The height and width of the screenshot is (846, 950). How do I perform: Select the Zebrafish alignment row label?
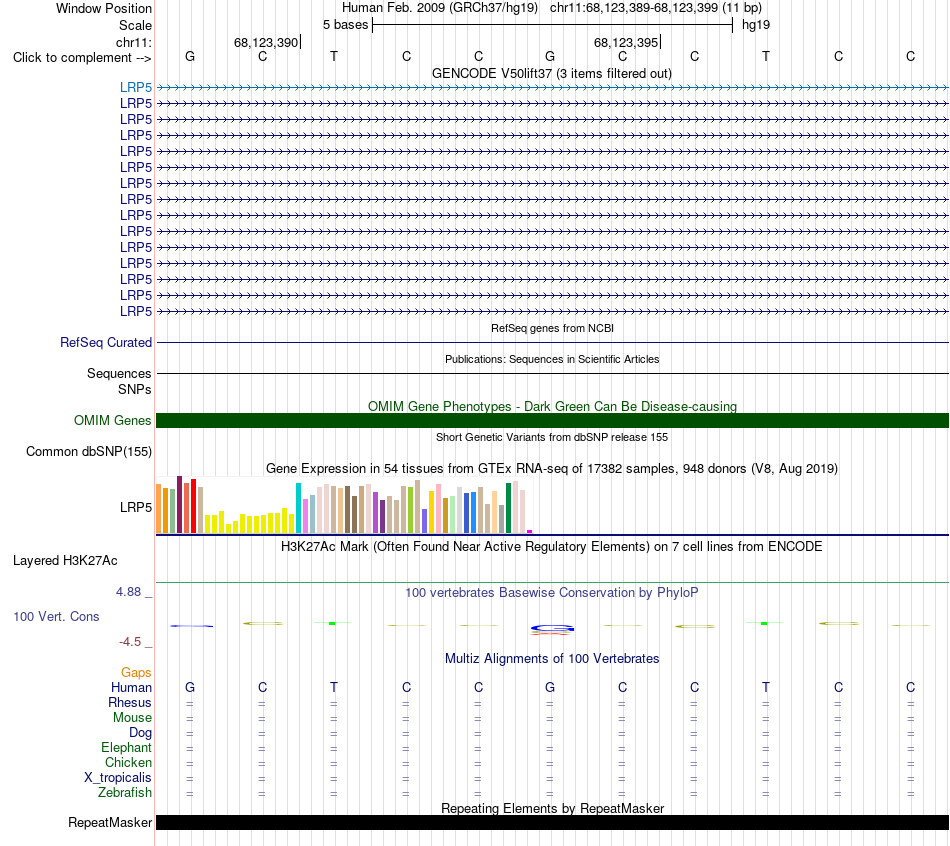point(125,792)
